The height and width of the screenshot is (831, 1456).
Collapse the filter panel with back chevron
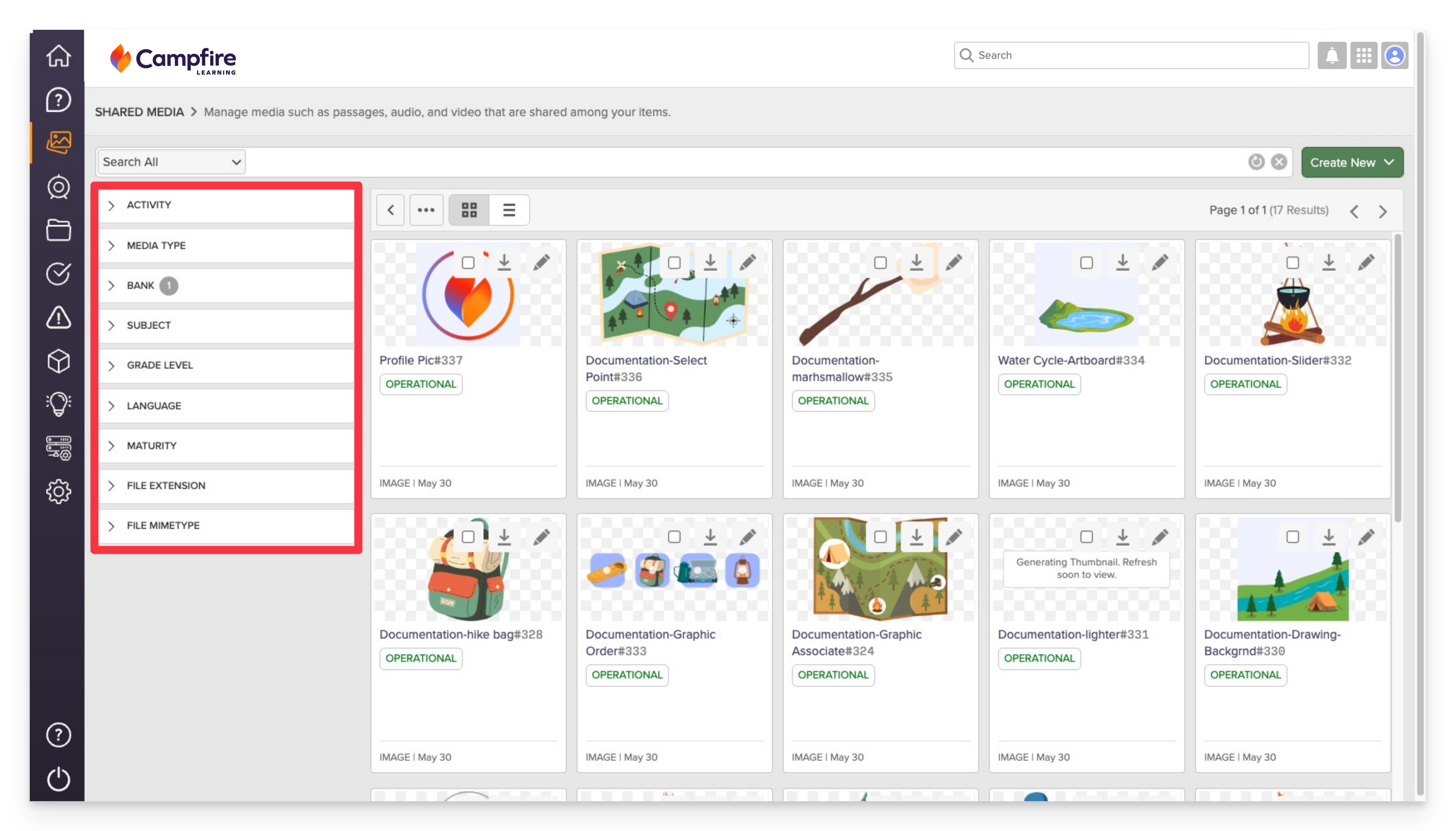(390, 210)
